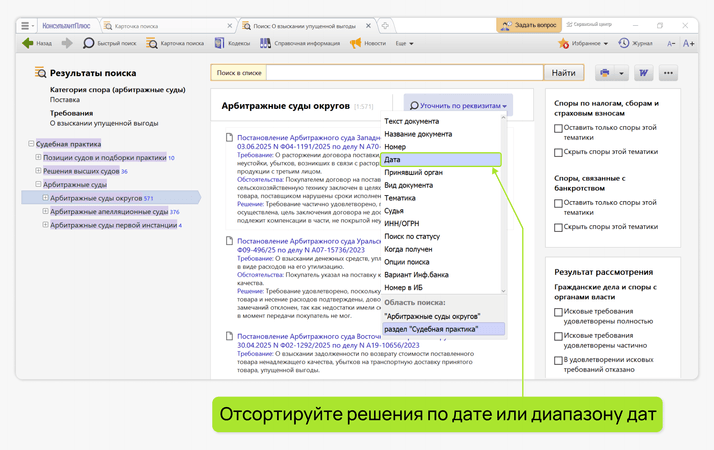The image size is (714, 450).
Task: Choose Номер в ИБ menu entry
Action: (x=441, y=287)
